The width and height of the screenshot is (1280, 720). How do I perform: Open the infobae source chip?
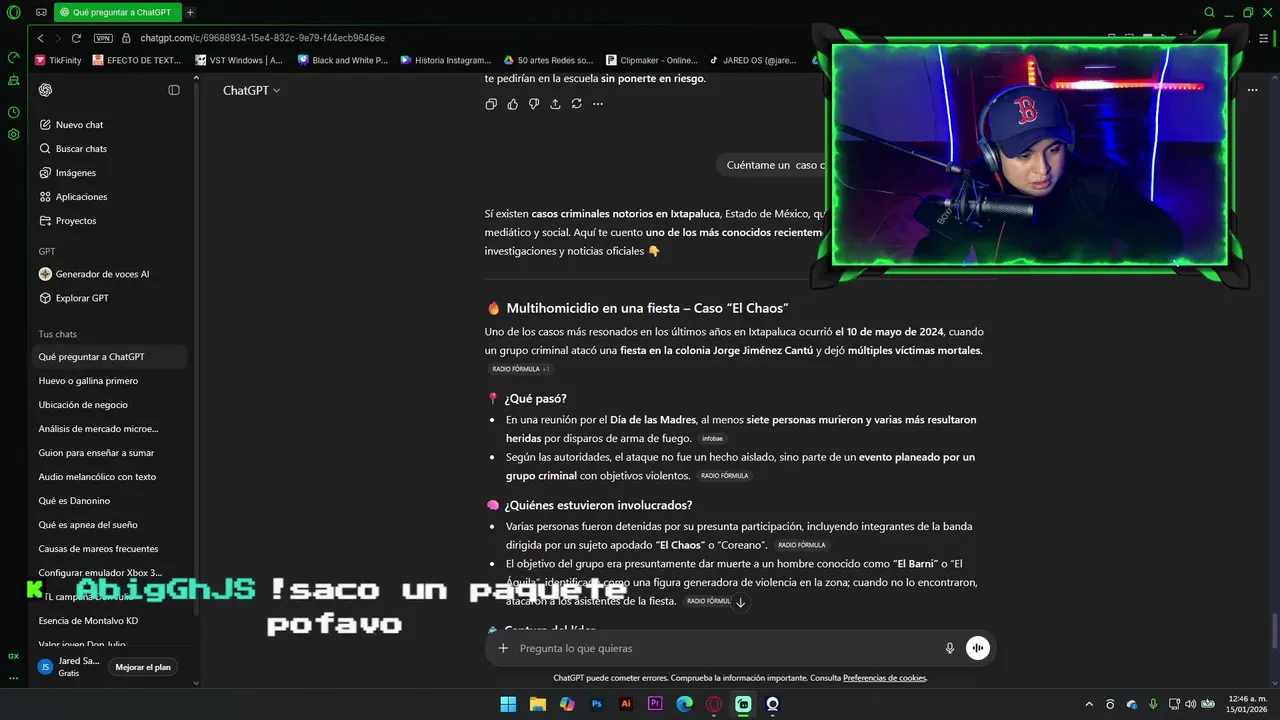[712, 438]
